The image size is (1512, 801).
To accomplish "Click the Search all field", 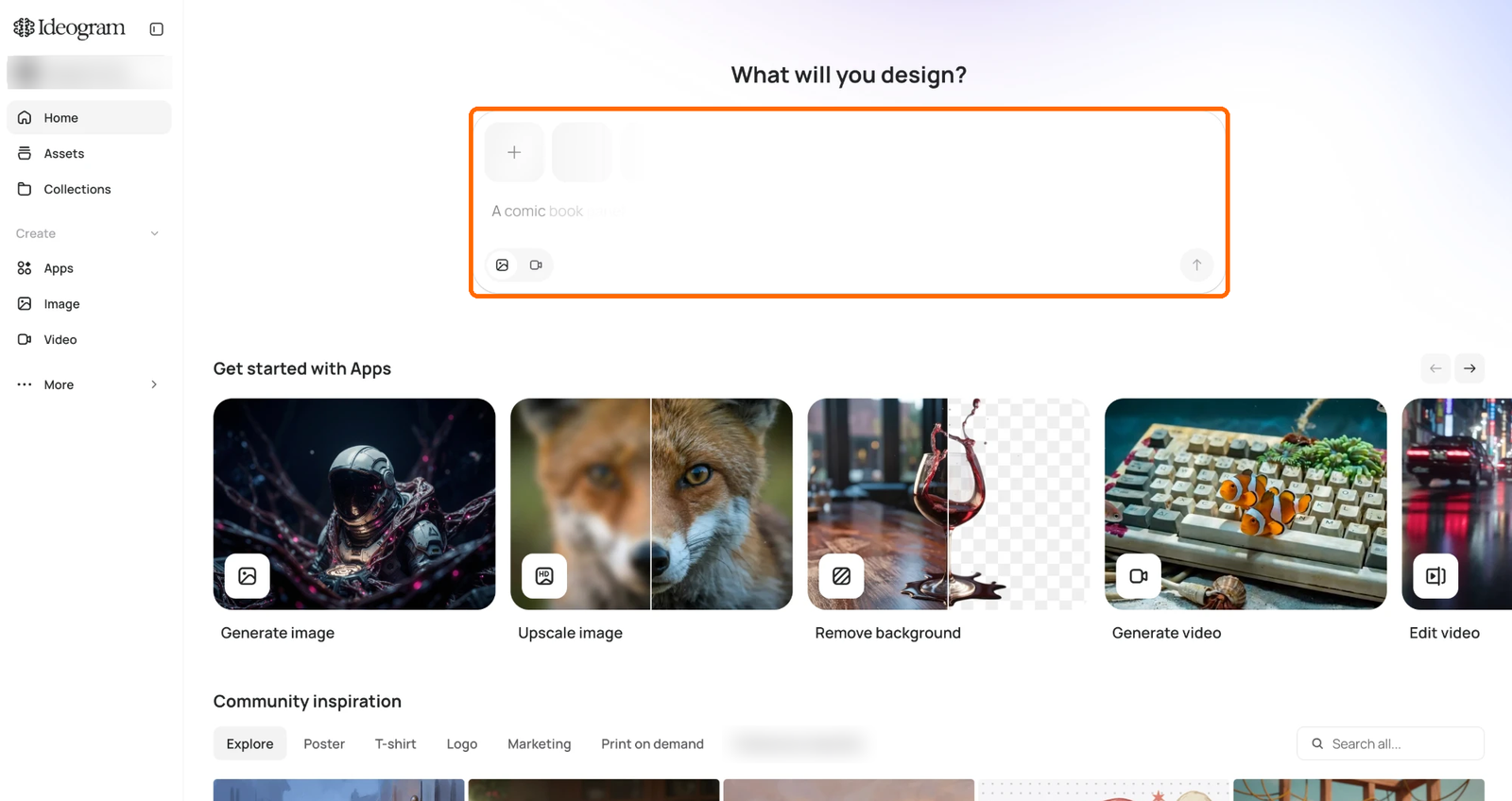I will pyautogui.click(x=1390, y=744).
